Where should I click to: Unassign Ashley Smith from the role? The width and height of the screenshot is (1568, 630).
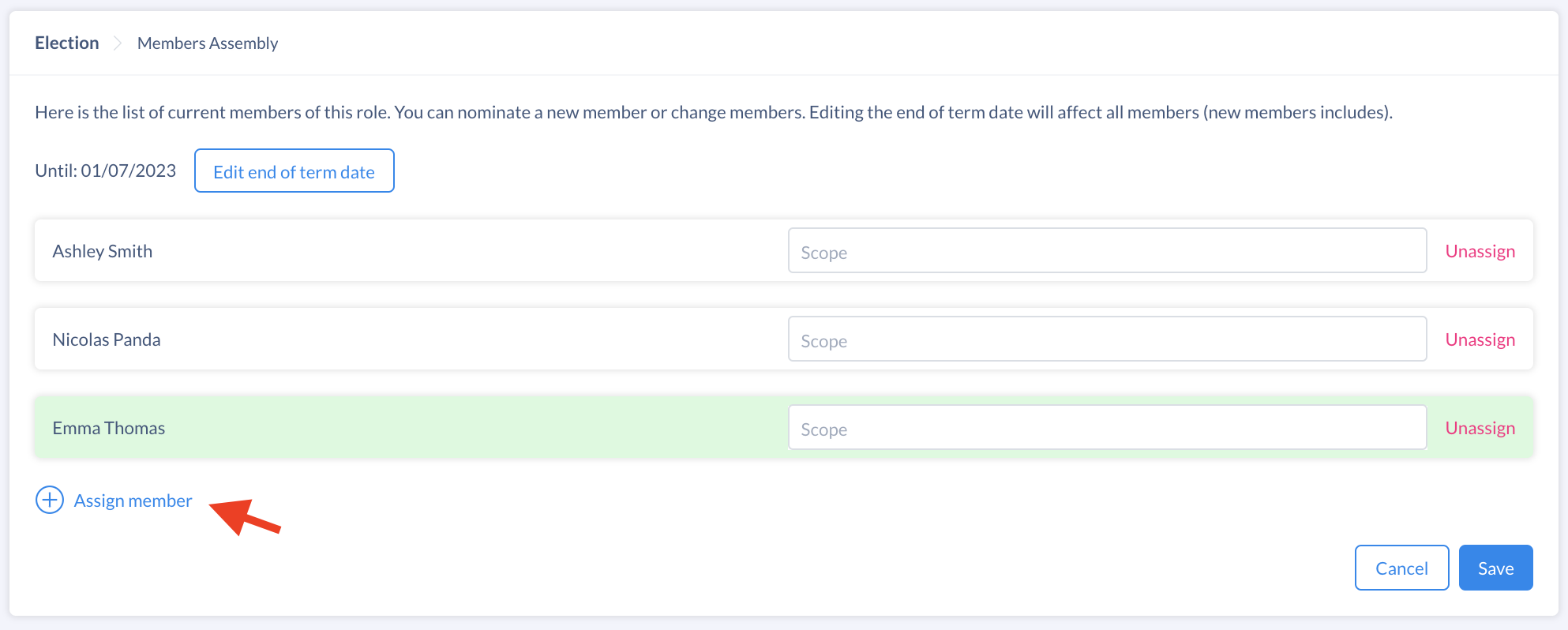1480,251
